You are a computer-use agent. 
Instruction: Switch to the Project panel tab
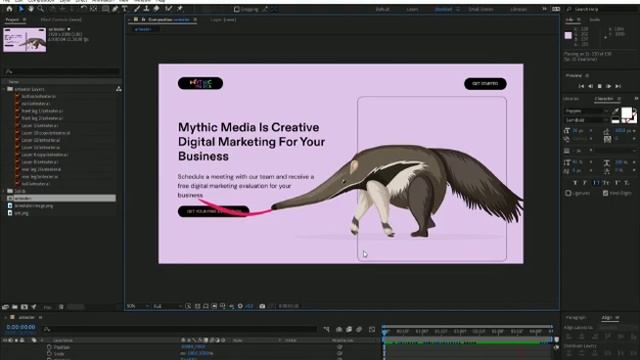click(12, 20)
